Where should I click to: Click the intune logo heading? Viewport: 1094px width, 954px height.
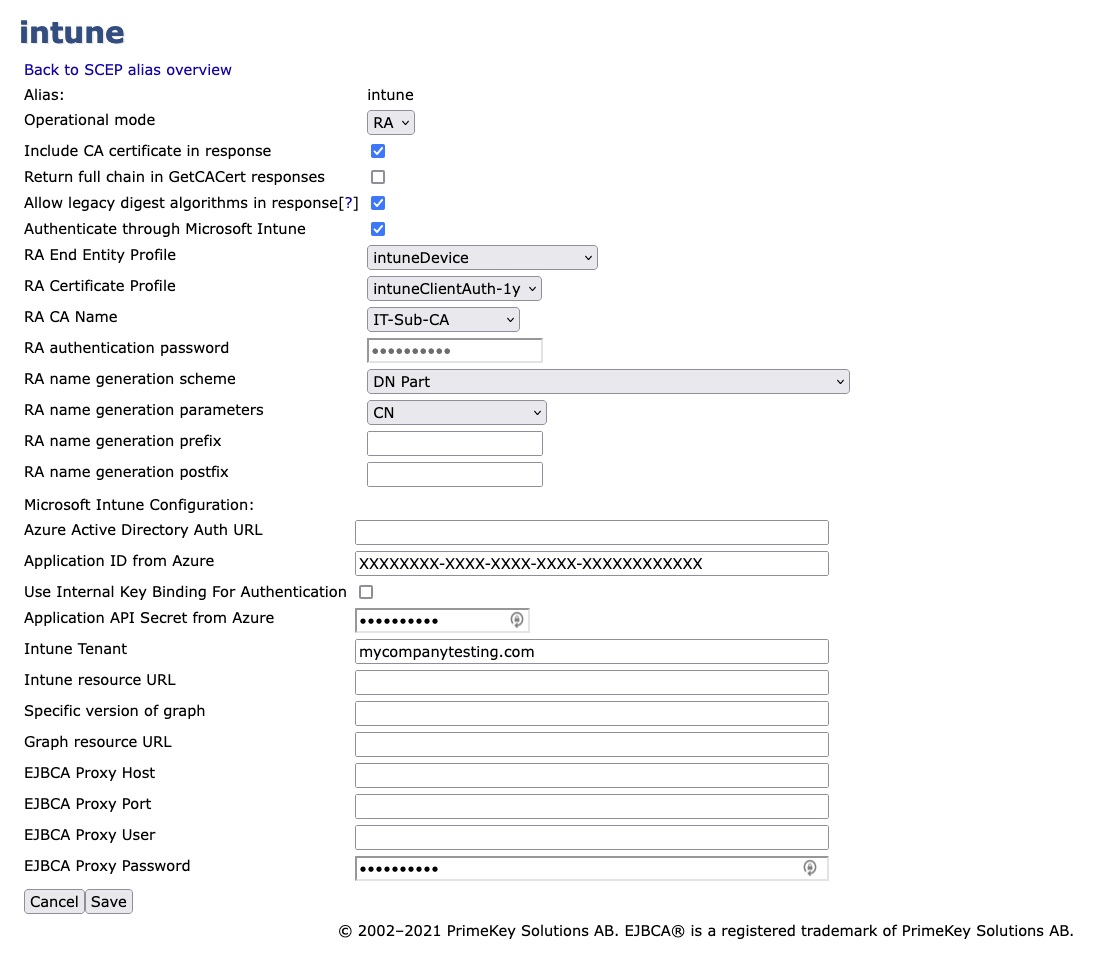71,32
